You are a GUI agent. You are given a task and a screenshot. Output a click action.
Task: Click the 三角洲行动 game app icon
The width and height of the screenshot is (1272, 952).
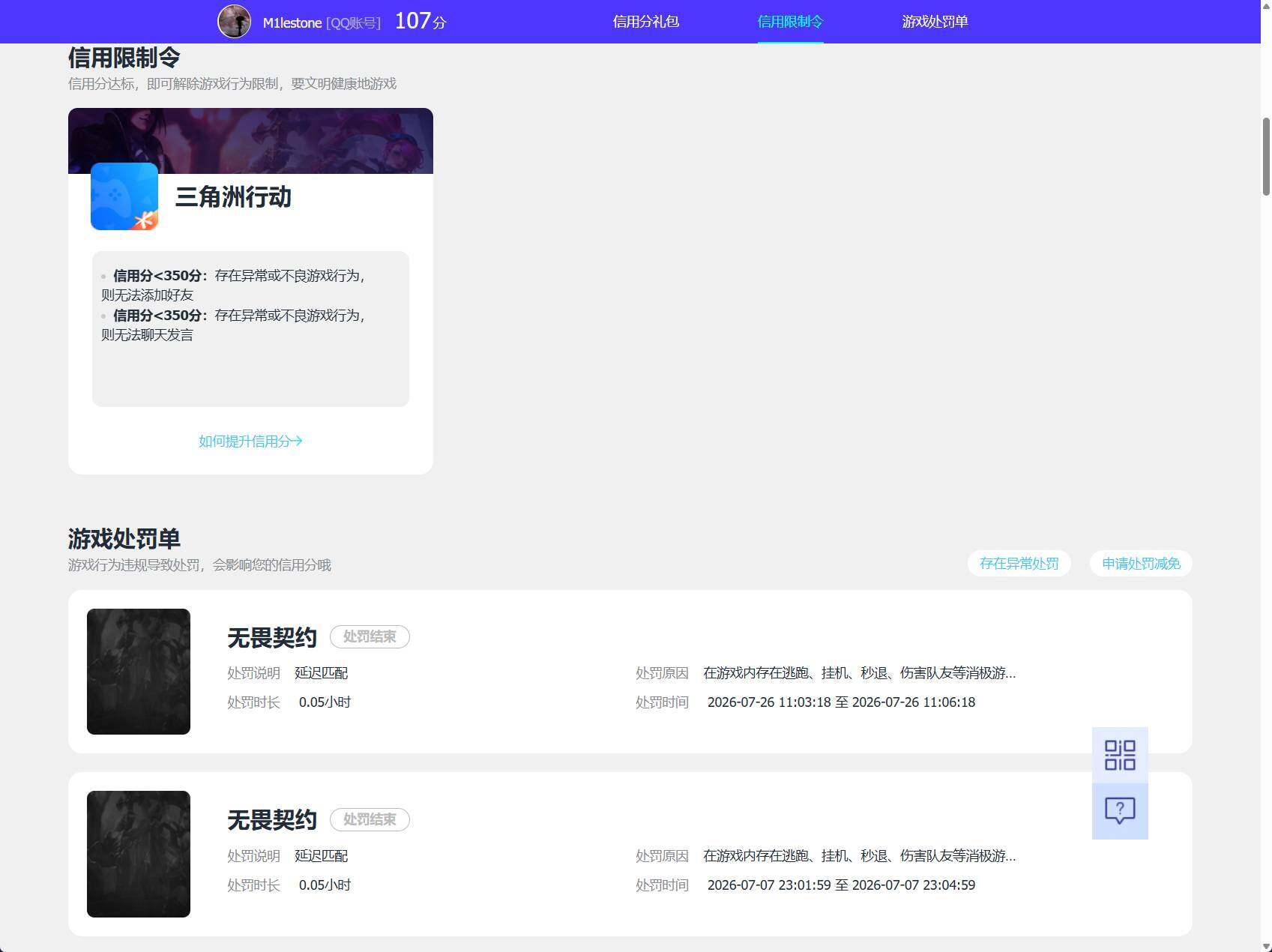pyautogui.click(x=124, y=196)
